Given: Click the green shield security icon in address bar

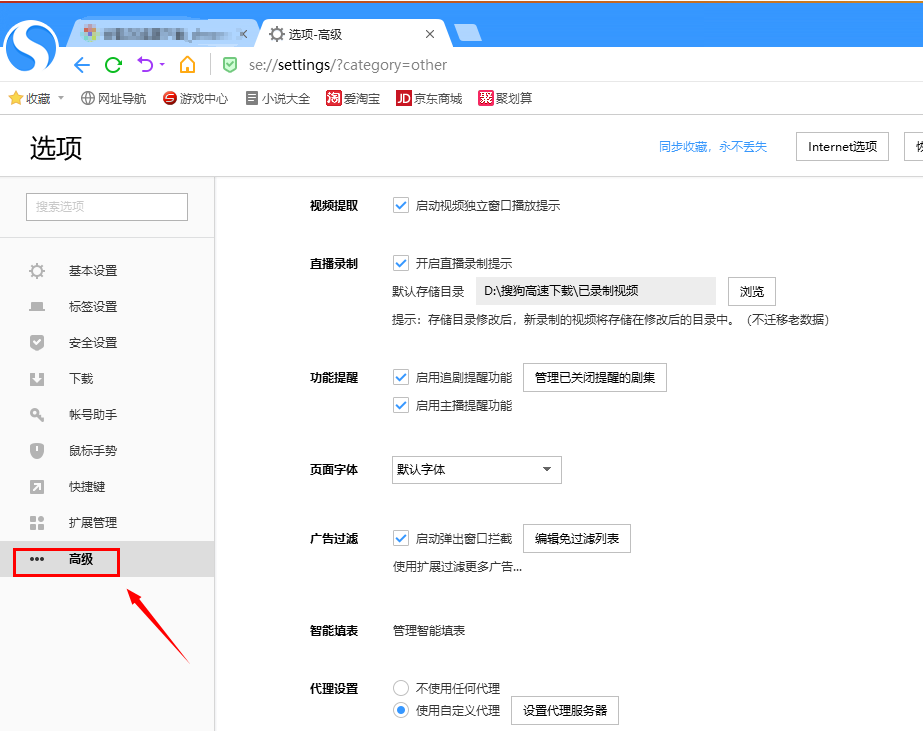Looking at the screenshot, I should click(x=230, y=65).
